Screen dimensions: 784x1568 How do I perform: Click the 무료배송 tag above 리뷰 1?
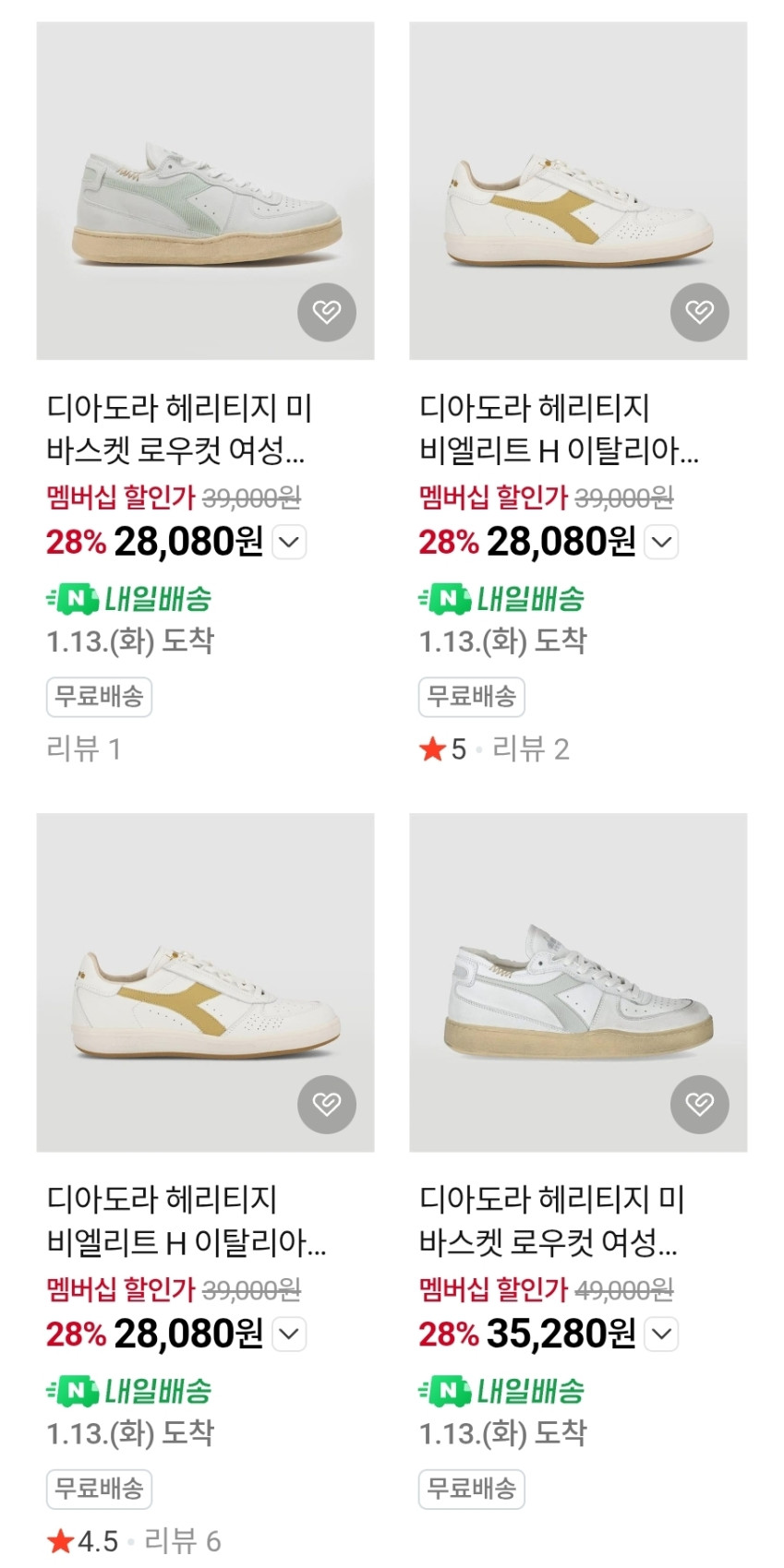99,697
